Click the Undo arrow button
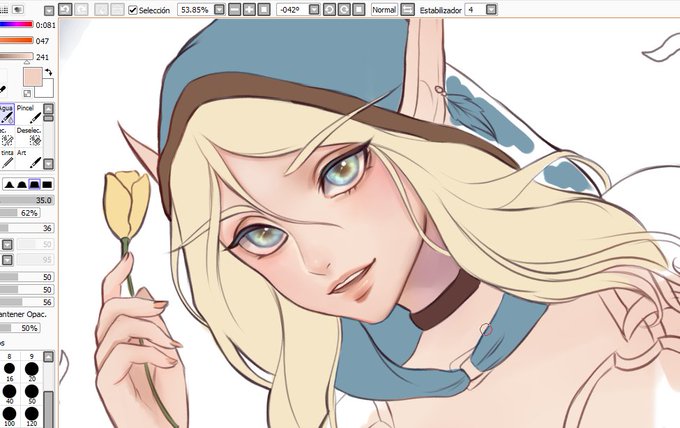 65,10
